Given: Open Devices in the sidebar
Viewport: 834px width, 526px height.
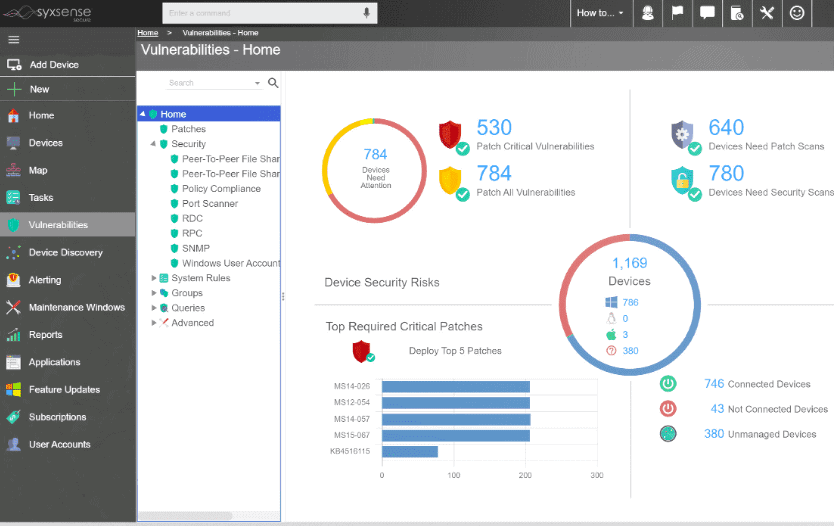Looking at the screenshot, I should tap(68, 143).
